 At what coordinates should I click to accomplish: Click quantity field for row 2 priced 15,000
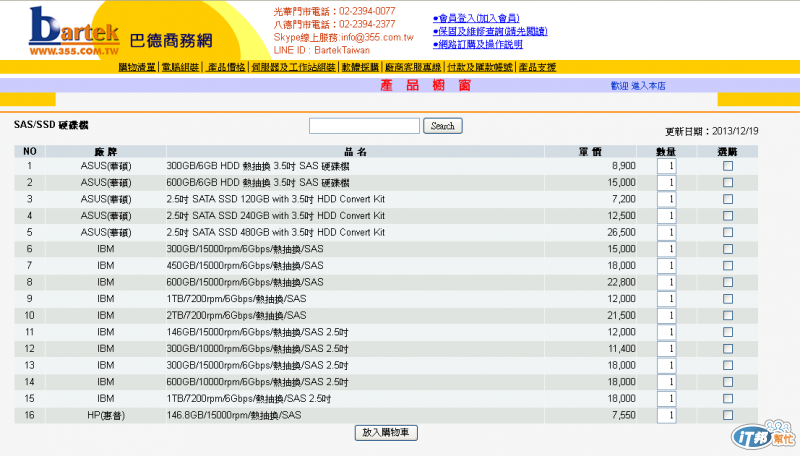[666, 183]
